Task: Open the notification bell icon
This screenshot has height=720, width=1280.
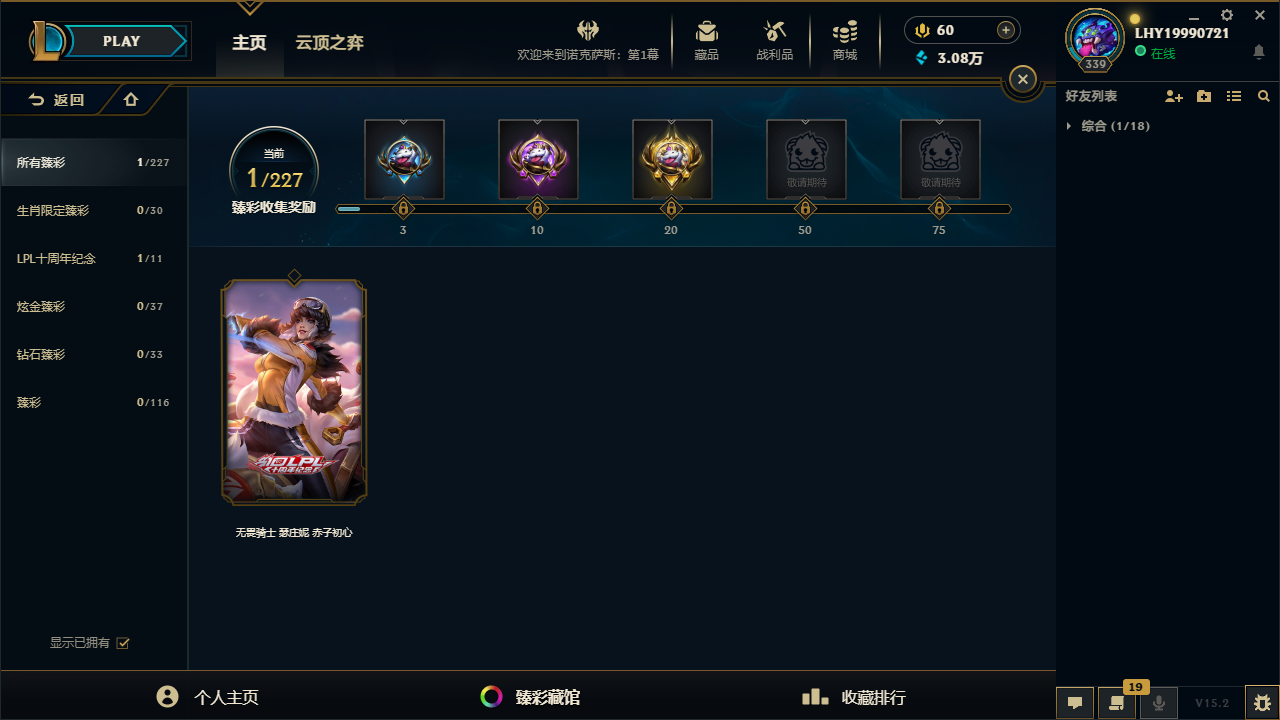Action: coord(1259,52)
